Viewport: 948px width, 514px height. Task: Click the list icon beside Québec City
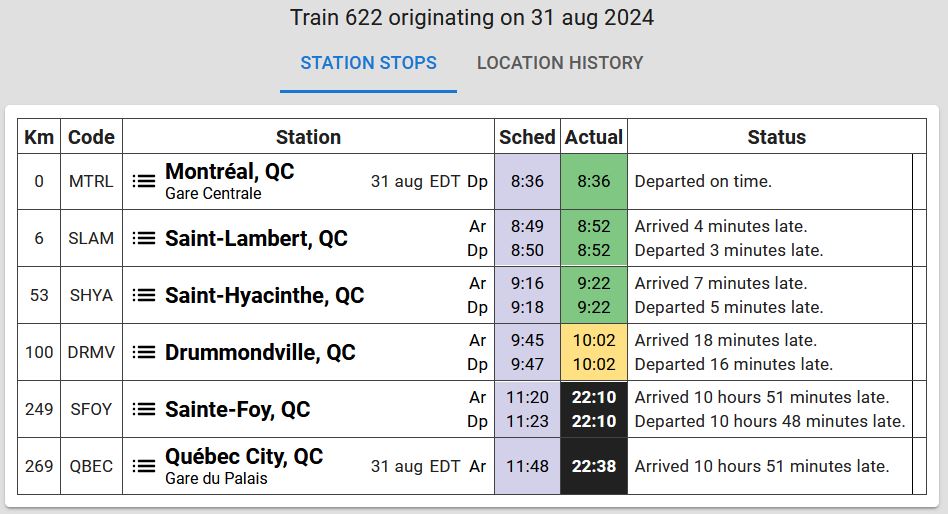[145, 466]
